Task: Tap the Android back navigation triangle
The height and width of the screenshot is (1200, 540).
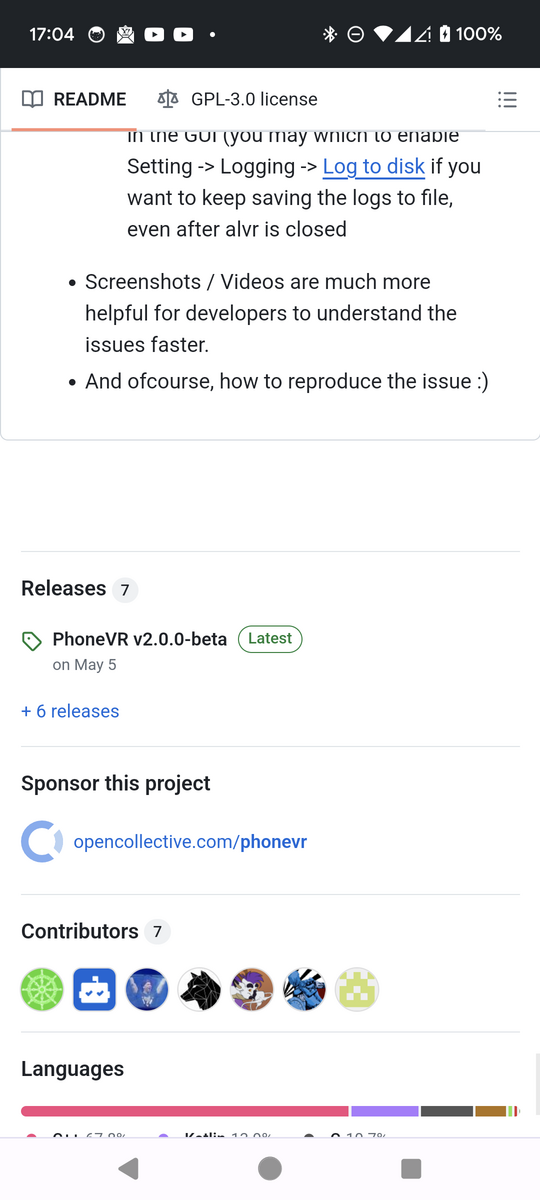Action: point(128,1168)
